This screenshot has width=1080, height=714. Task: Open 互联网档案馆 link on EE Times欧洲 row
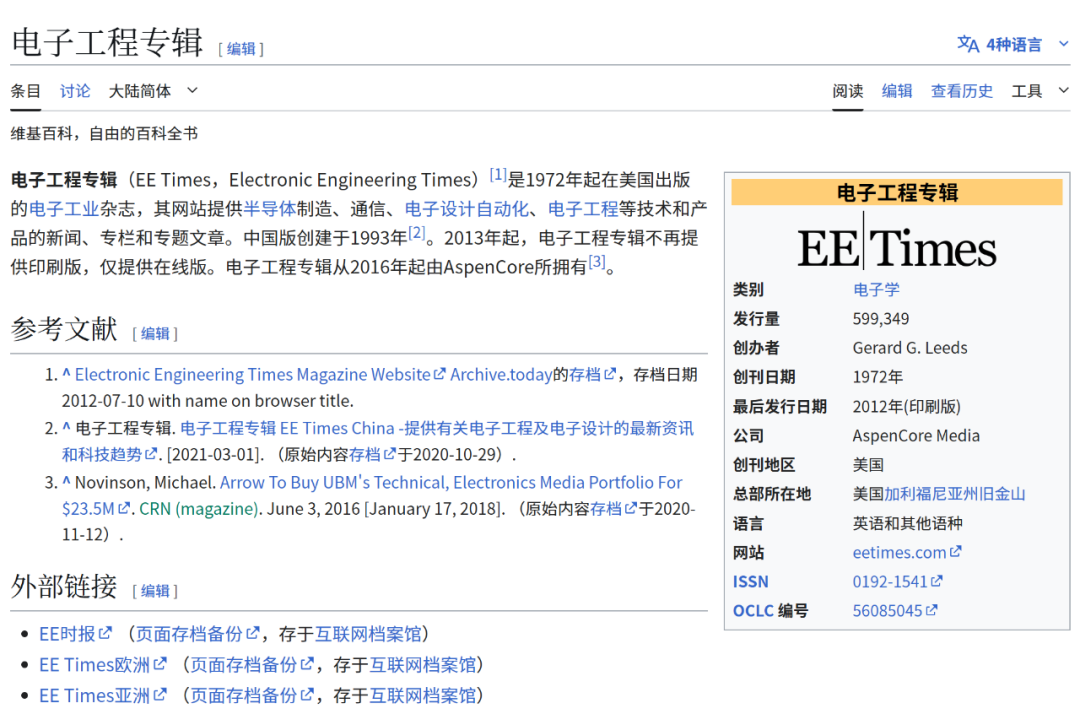422,665
